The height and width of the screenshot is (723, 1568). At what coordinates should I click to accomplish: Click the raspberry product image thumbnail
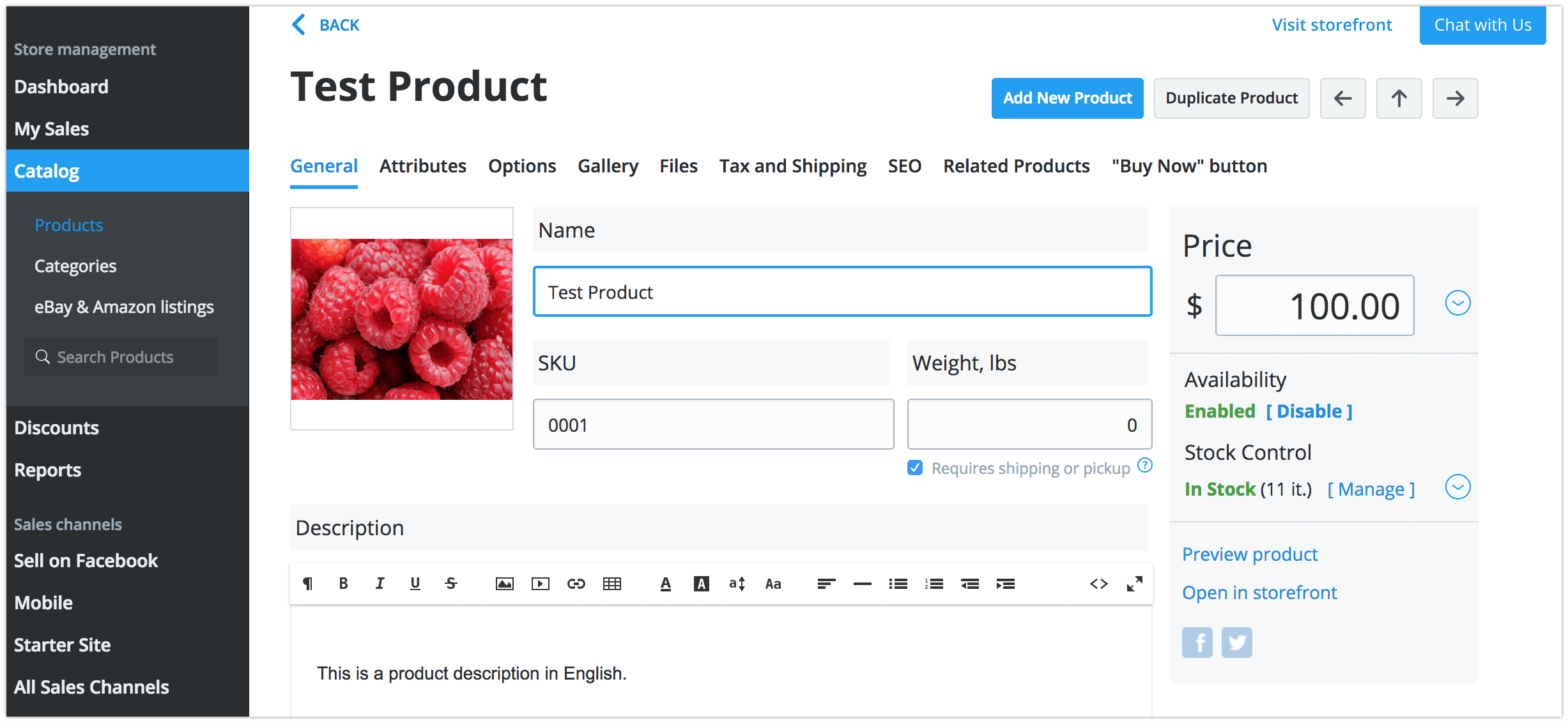pos(401,319)
